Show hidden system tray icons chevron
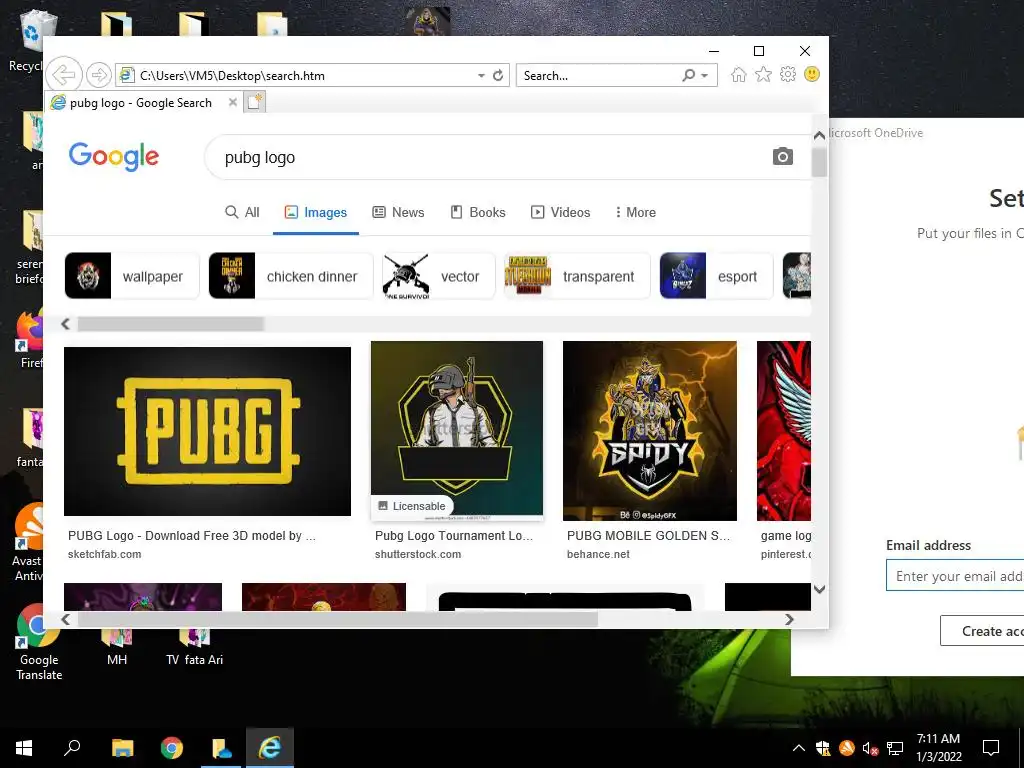Screen dimensions: 1024x768 [x=799, y=748]
